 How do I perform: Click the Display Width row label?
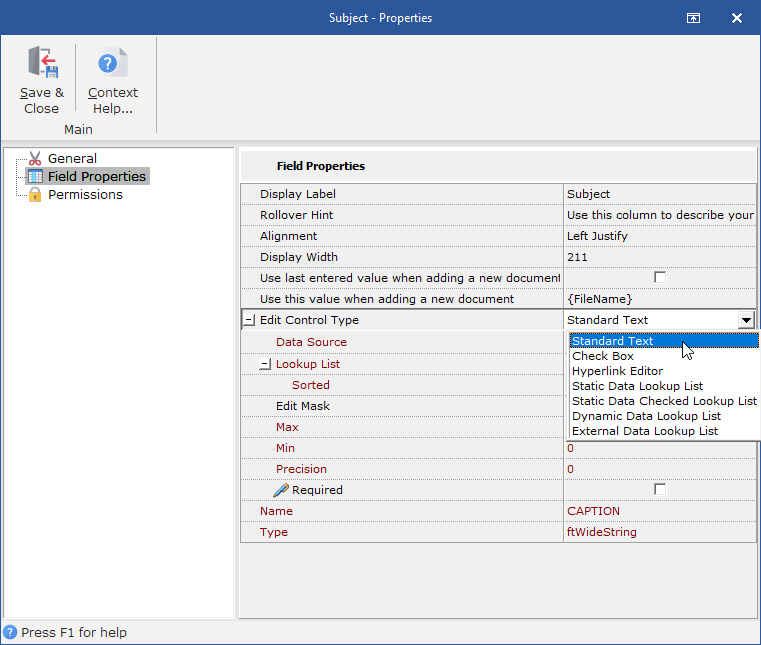pyautogui.click(x=298, y=257)
